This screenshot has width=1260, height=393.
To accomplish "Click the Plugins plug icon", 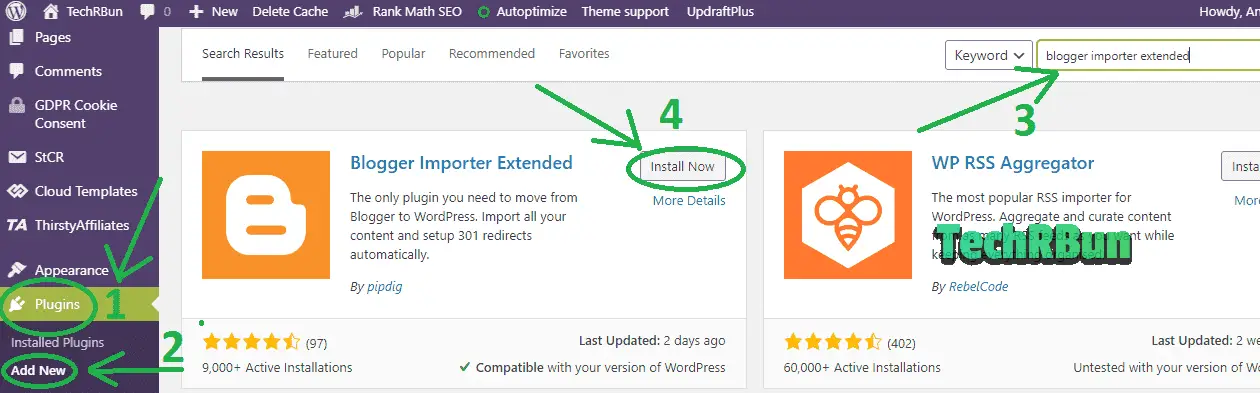I will pos(17,304).
